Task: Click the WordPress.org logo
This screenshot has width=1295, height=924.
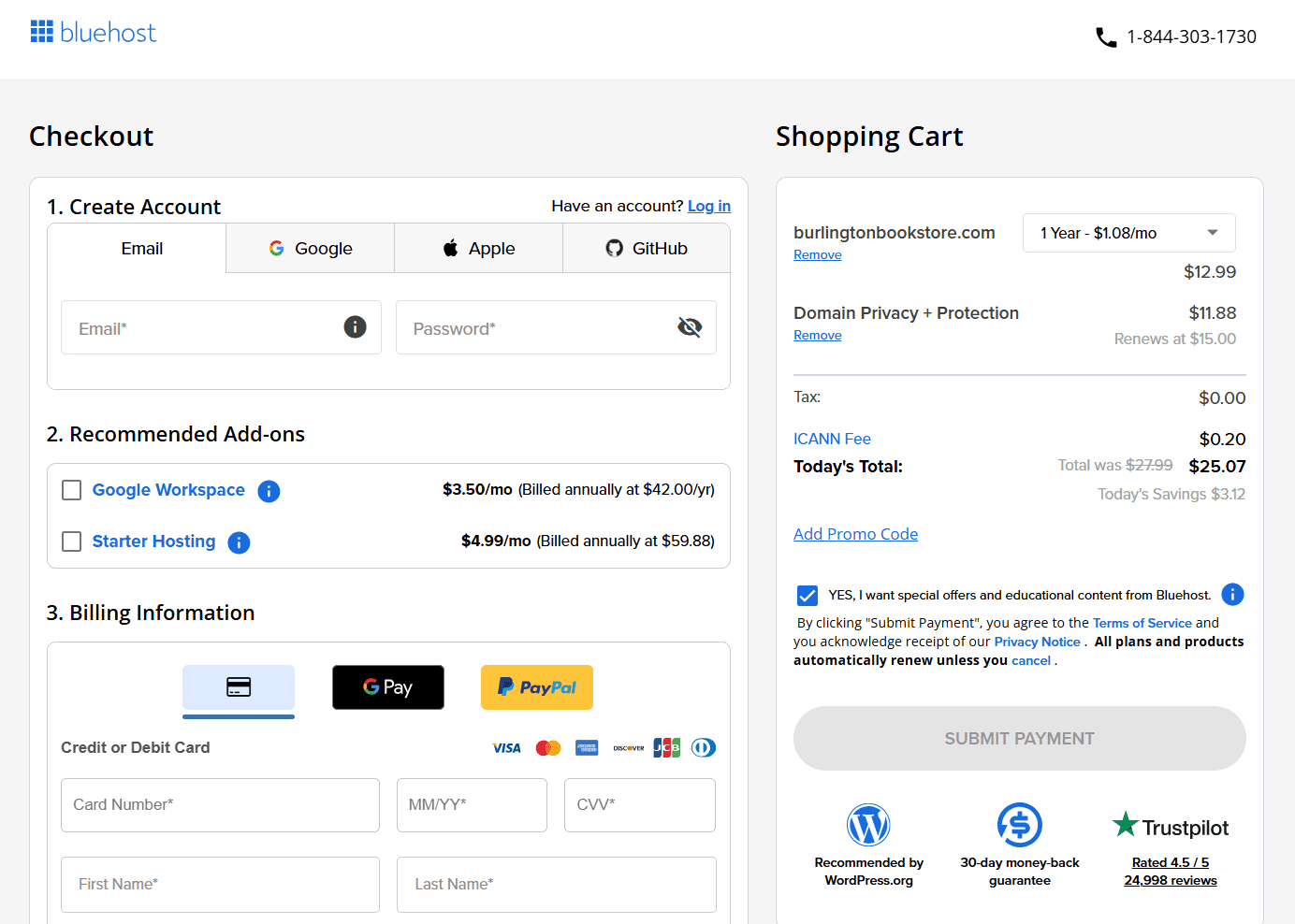Action: coord(869,825)
